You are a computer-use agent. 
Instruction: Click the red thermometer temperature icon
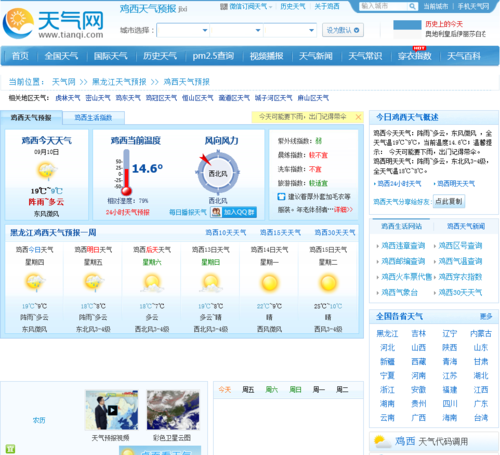126,172
